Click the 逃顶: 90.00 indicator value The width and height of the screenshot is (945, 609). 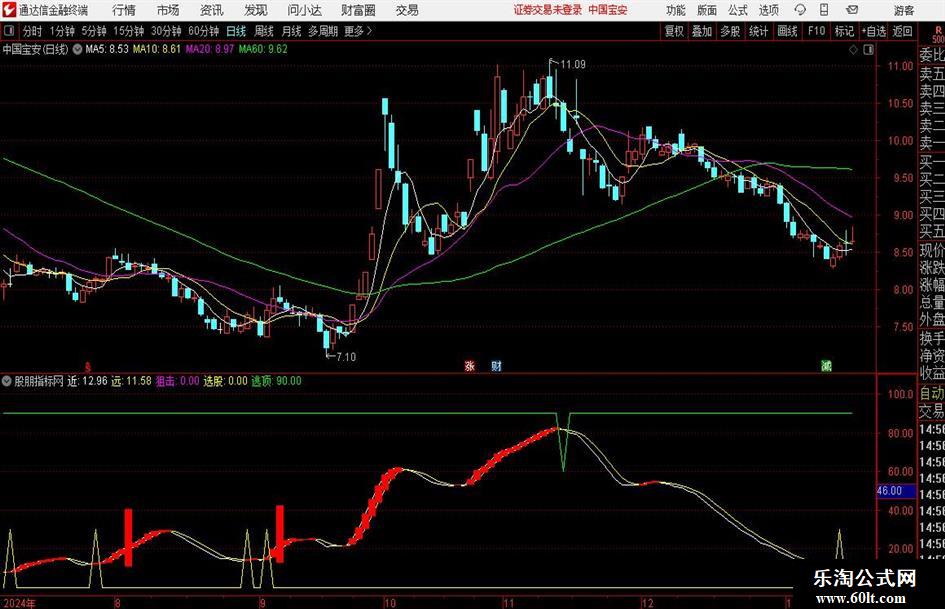pos(276,381)
